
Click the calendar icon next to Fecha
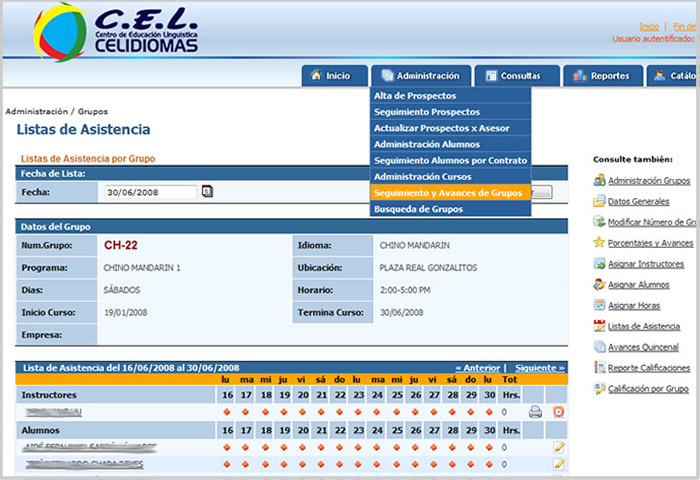click(x=207, y=192)
